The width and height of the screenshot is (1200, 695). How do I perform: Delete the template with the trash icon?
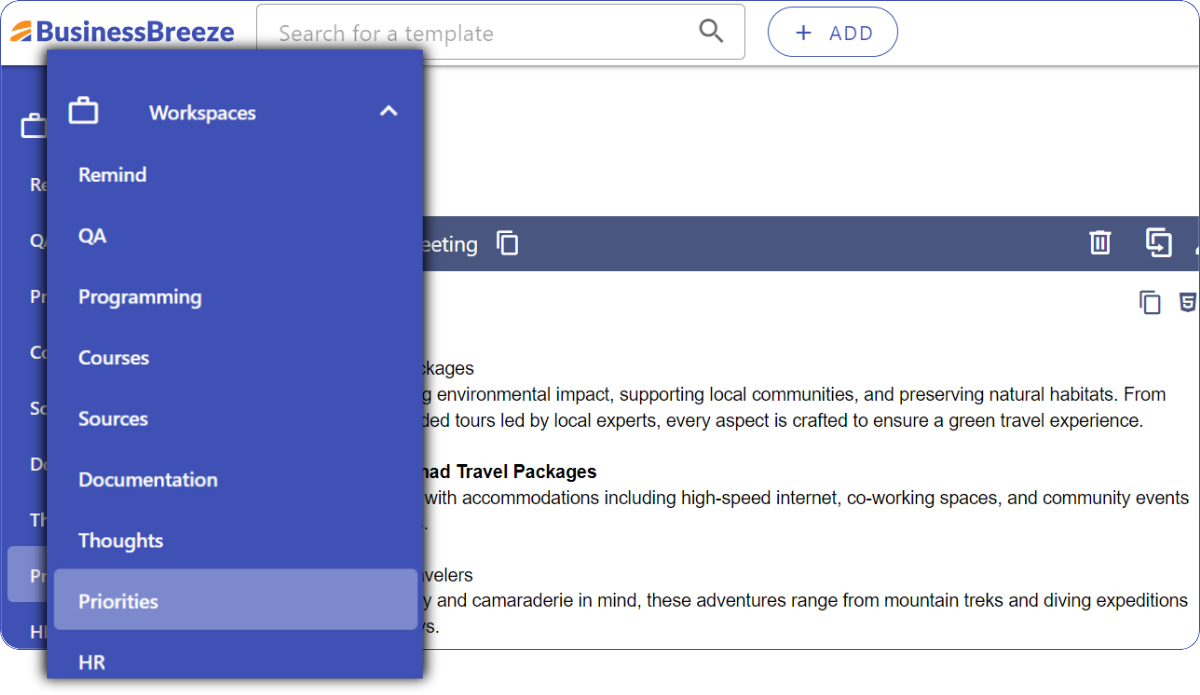pos(1100,242)
